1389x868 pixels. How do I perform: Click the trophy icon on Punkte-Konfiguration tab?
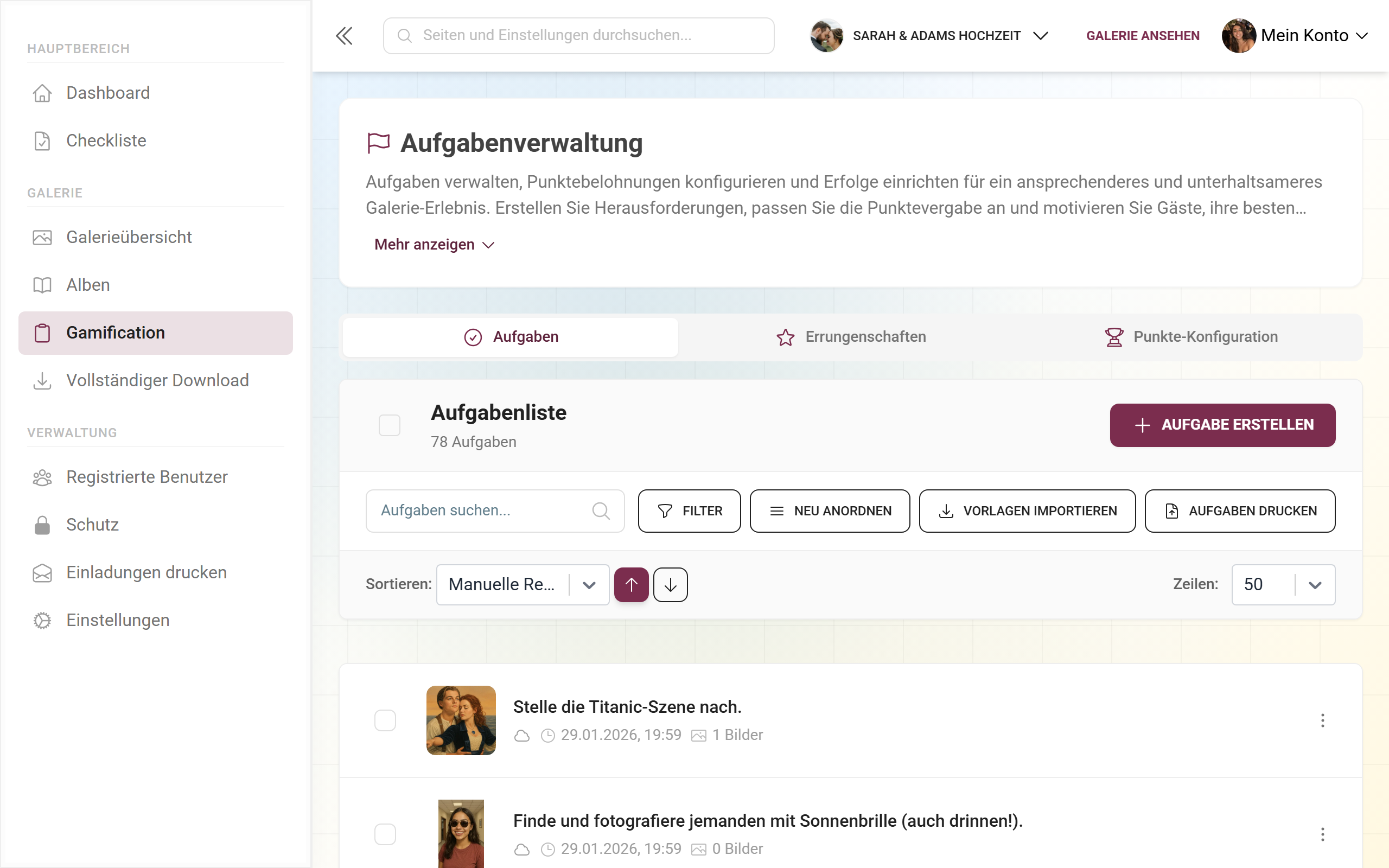pyautogui.click(x=1114, y=337)
